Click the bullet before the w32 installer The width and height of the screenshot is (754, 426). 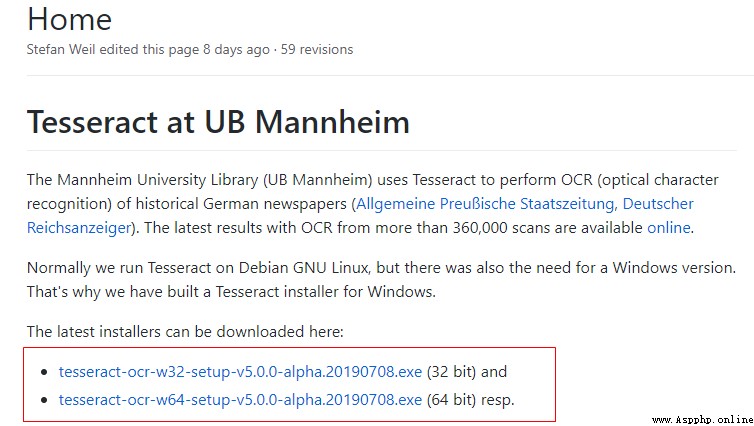click(45, 372)
